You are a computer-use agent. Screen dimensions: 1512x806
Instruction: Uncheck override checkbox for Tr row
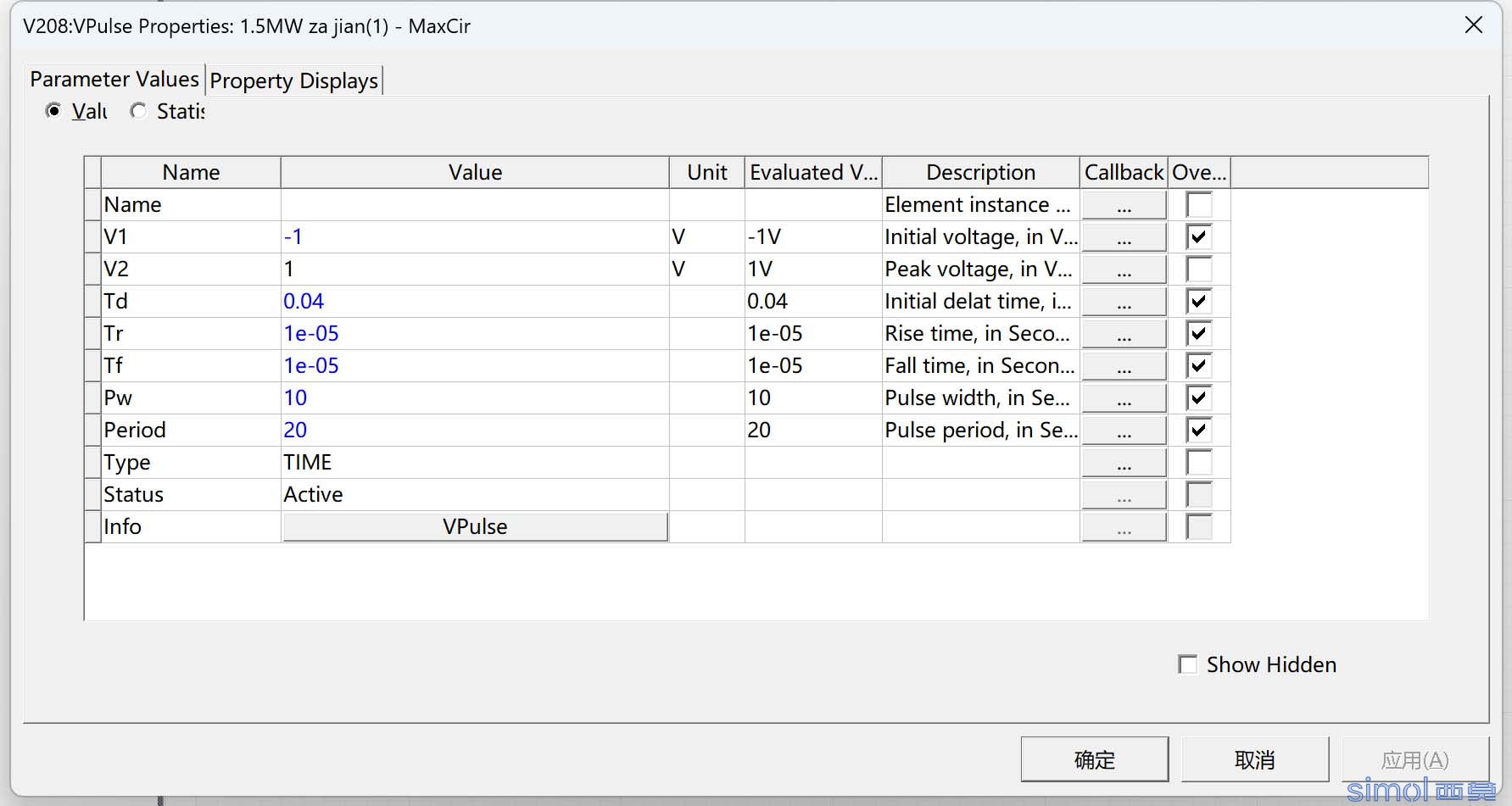[x=1199, y=334]
